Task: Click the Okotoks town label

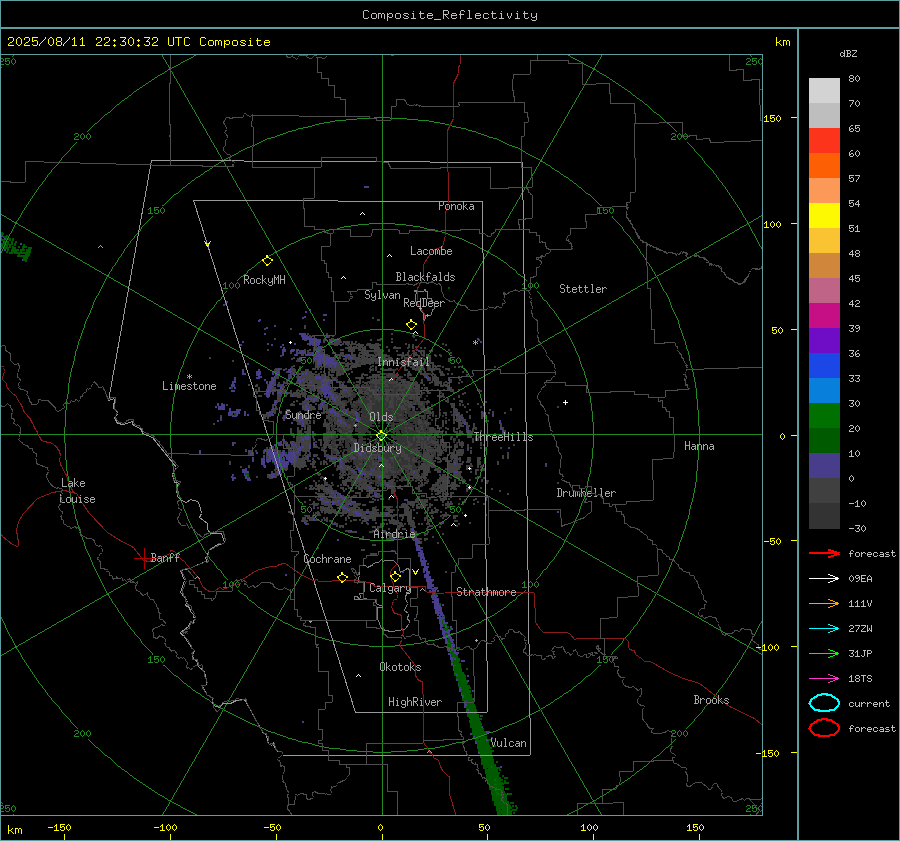Action: [400, 667]
